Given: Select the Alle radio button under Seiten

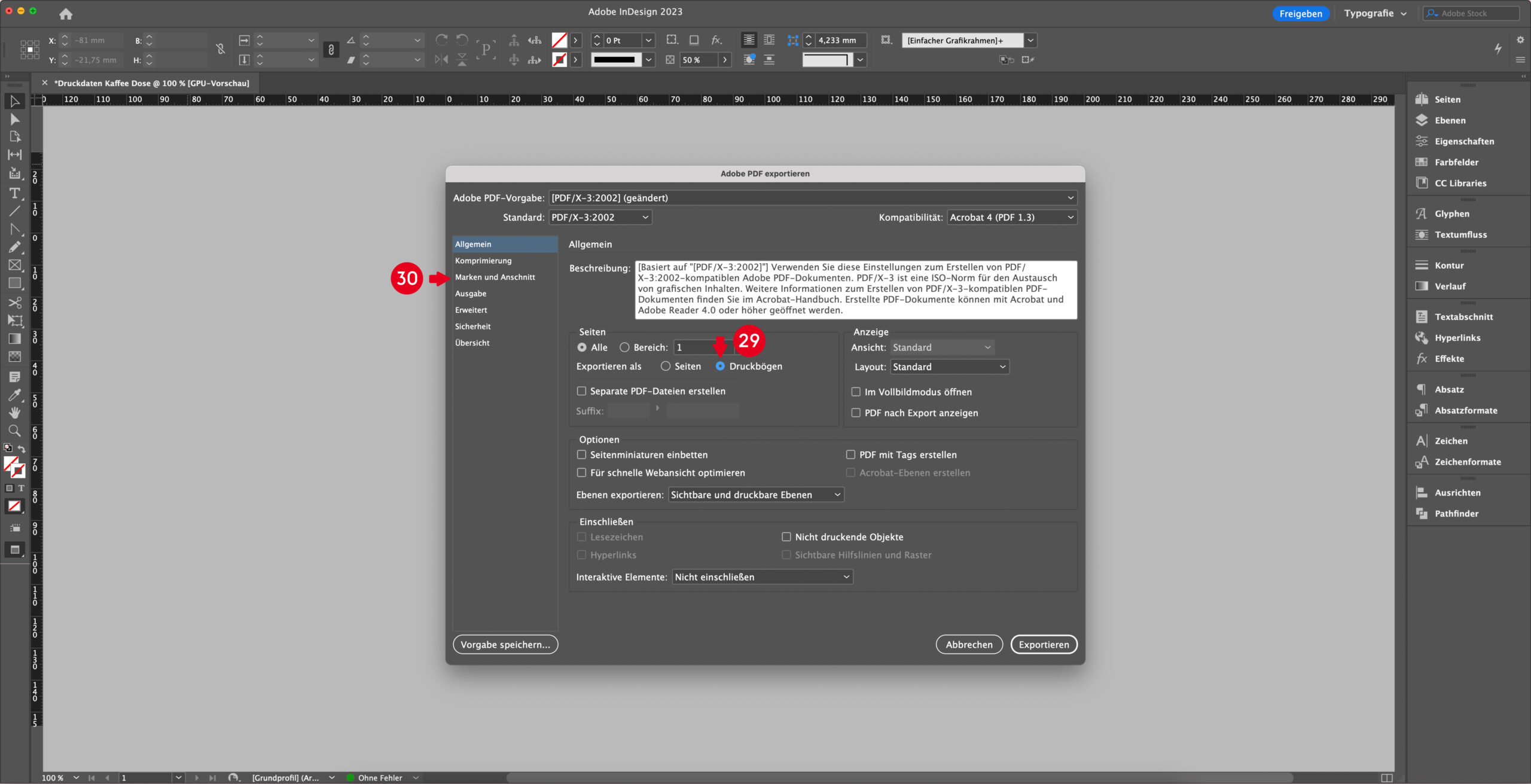Looking at the screenshot, I should tap(582, 347).
